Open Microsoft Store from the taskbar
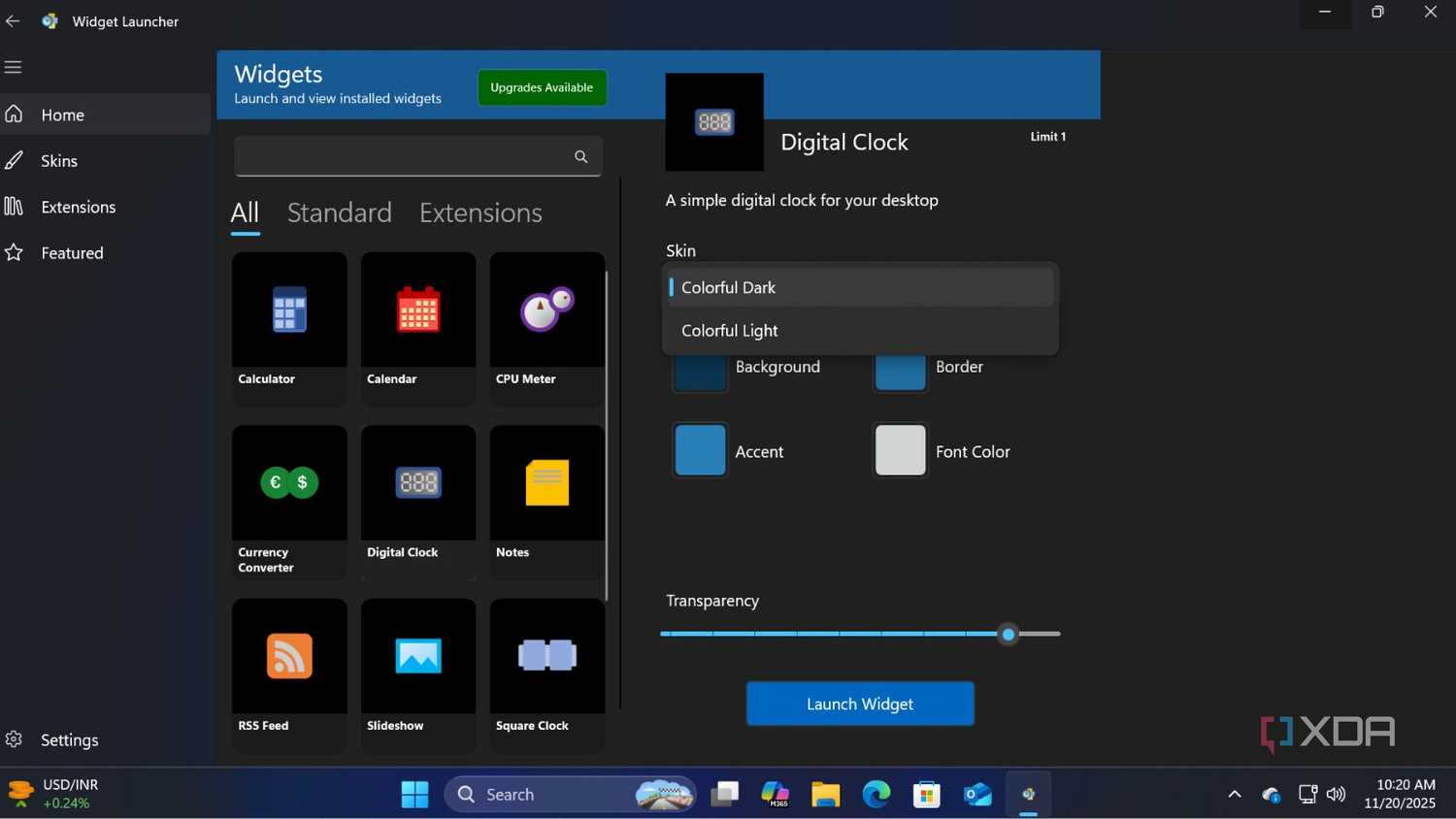The image size is (1456, 819). coord(927,794)
